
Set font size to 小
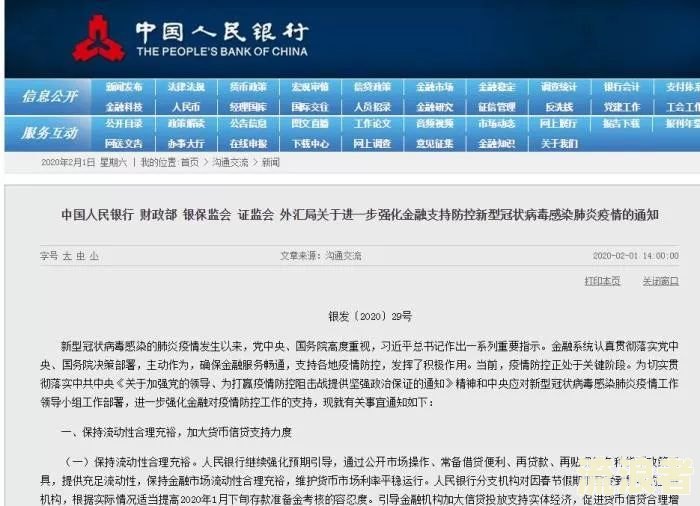coord(94,256)
